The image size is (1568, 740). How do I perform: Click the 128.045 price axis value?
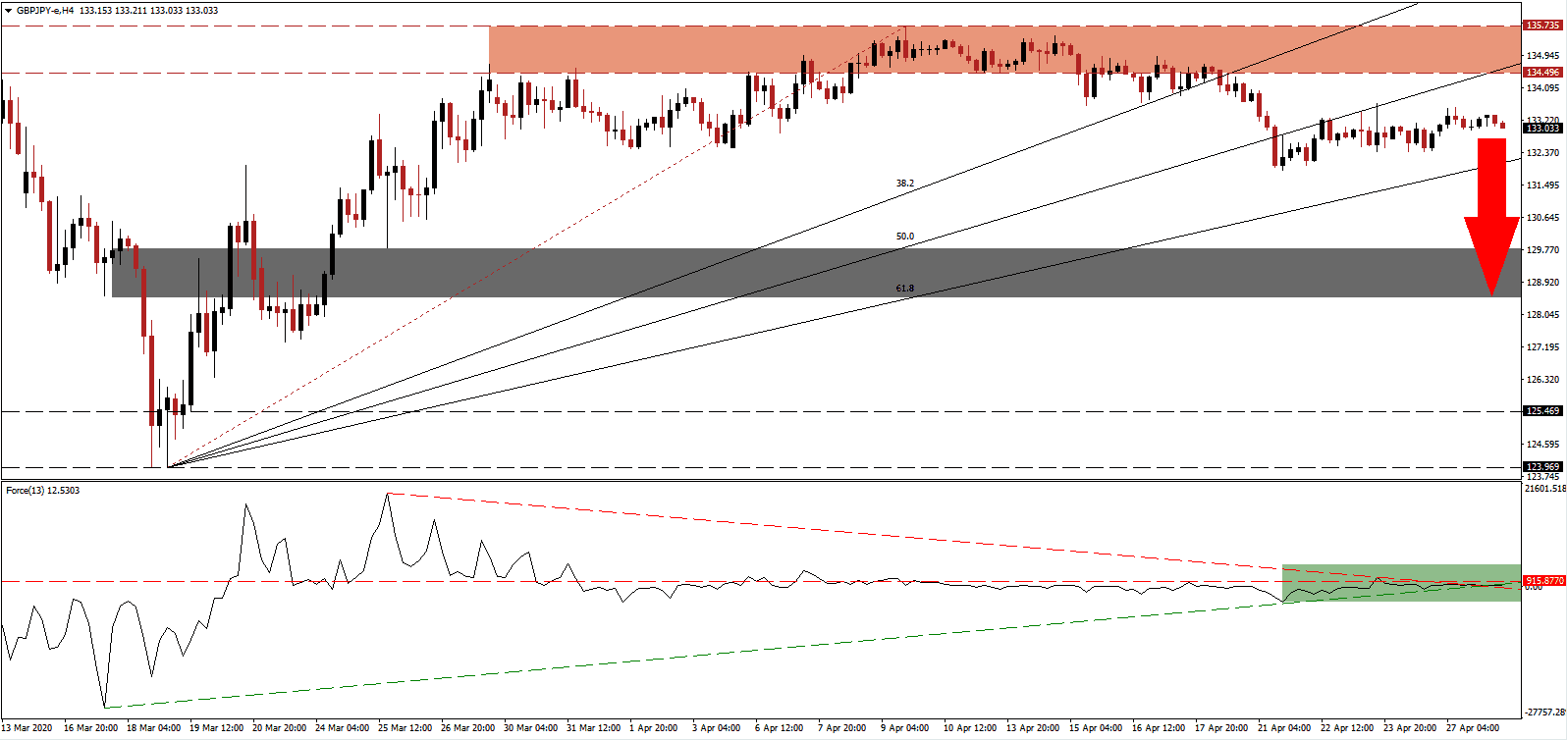pyautogui.click(x=1543, y=314)
